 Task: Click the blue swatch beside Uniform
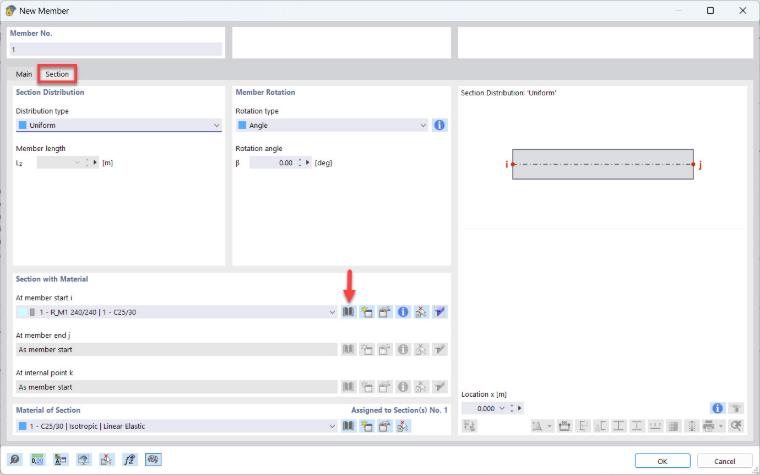coord(22,125)
